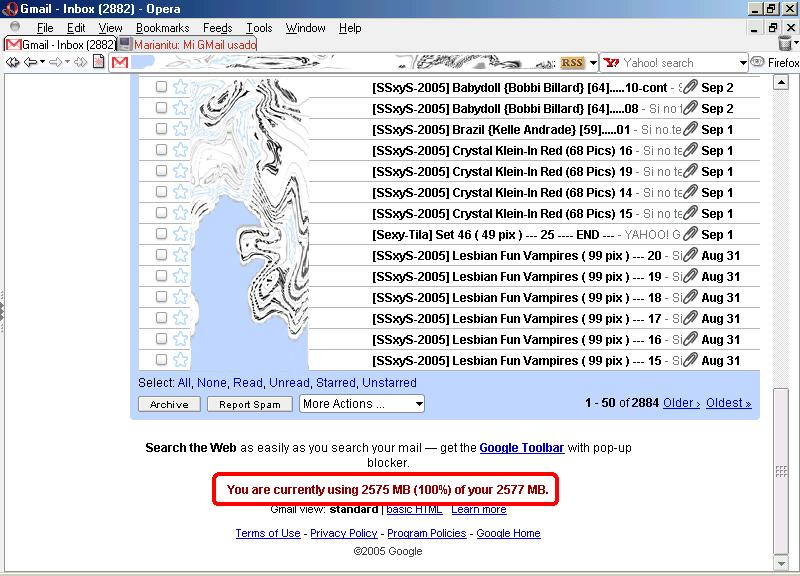Viewport: 800px width, 576px height.
Task: Select the Crystal Klein-In Red 16 checkbox
Action: point(161,149)
